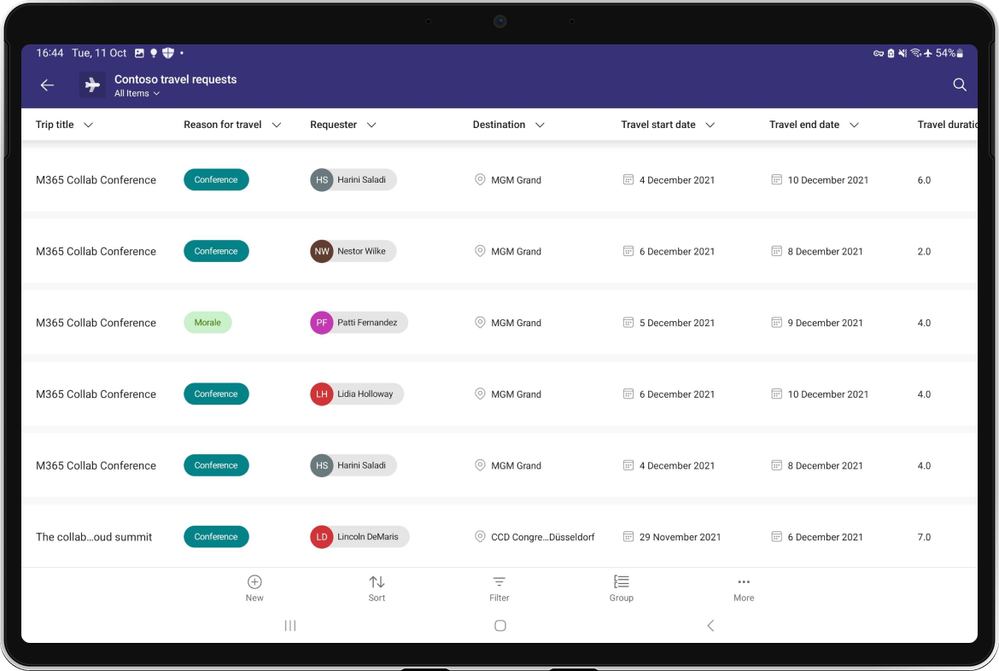Viewport: 999px width, 671px height.
Task: Select the Morale reason tag
Action: (x=208, y=322)
